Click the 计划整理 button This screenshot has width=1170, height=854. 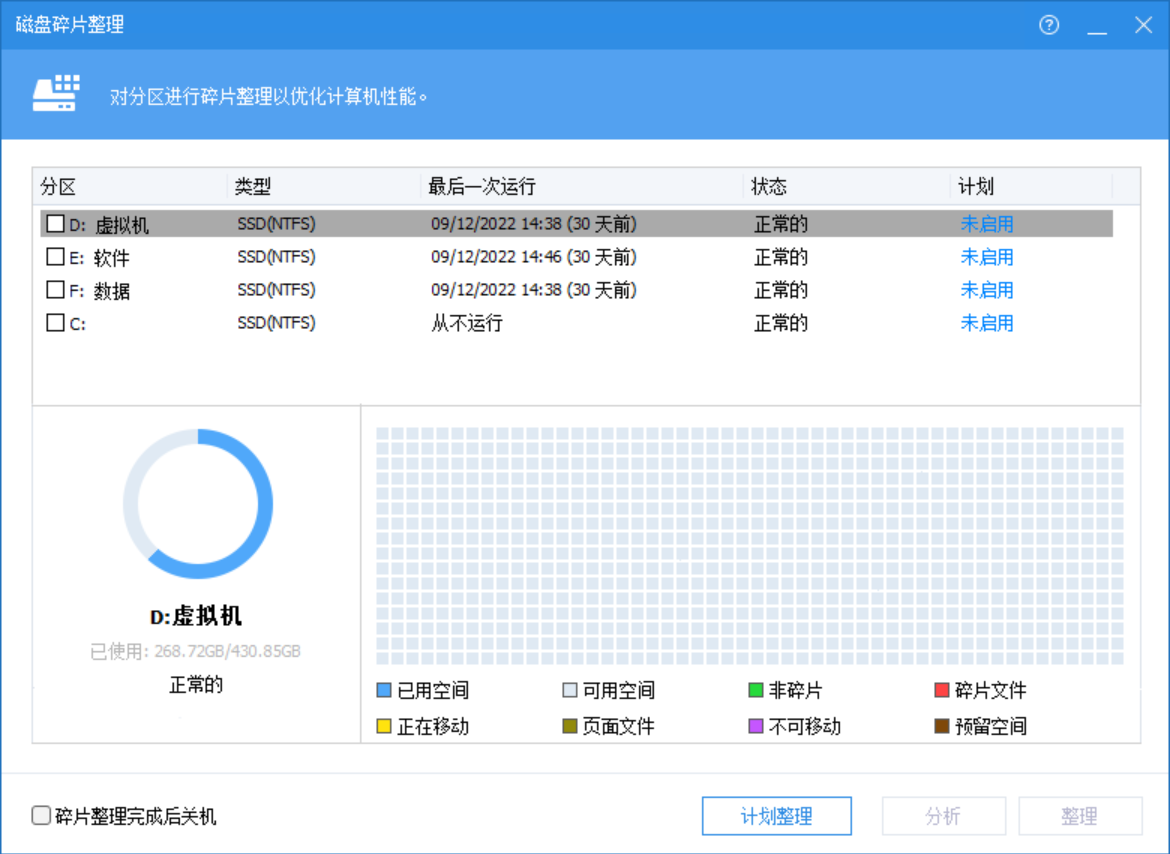[776, 816]
